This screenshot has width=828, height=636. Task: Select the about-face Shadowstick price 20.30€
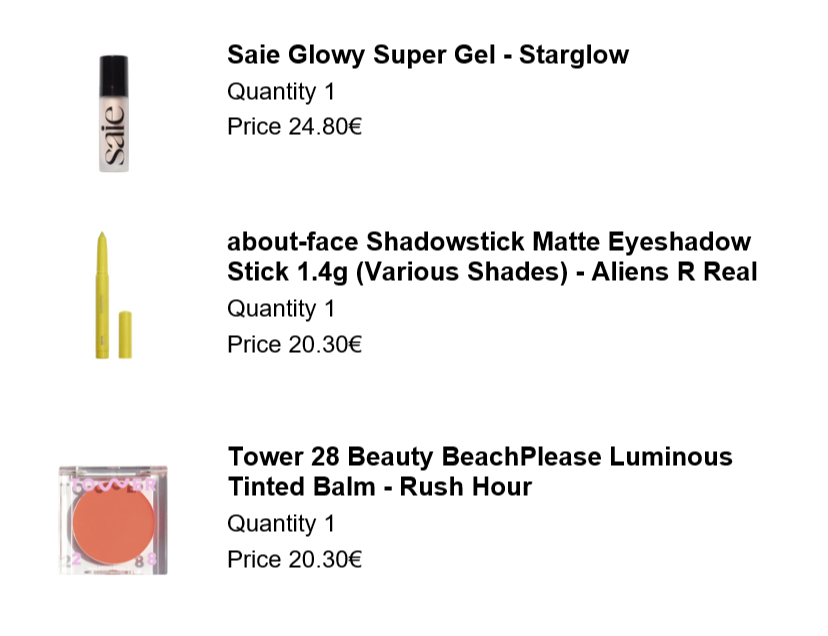(294, 344)
